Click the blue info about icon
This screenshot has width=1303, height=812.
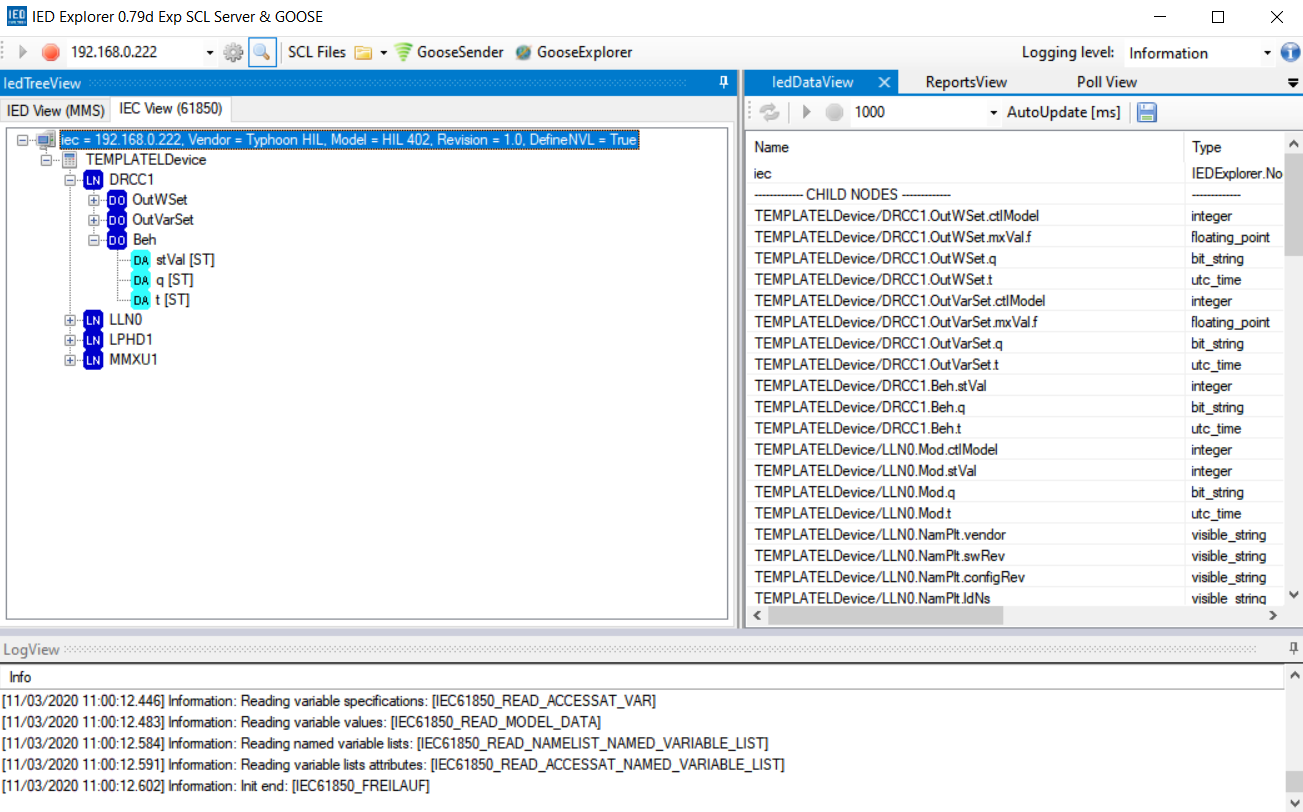tap(1290, 53)
